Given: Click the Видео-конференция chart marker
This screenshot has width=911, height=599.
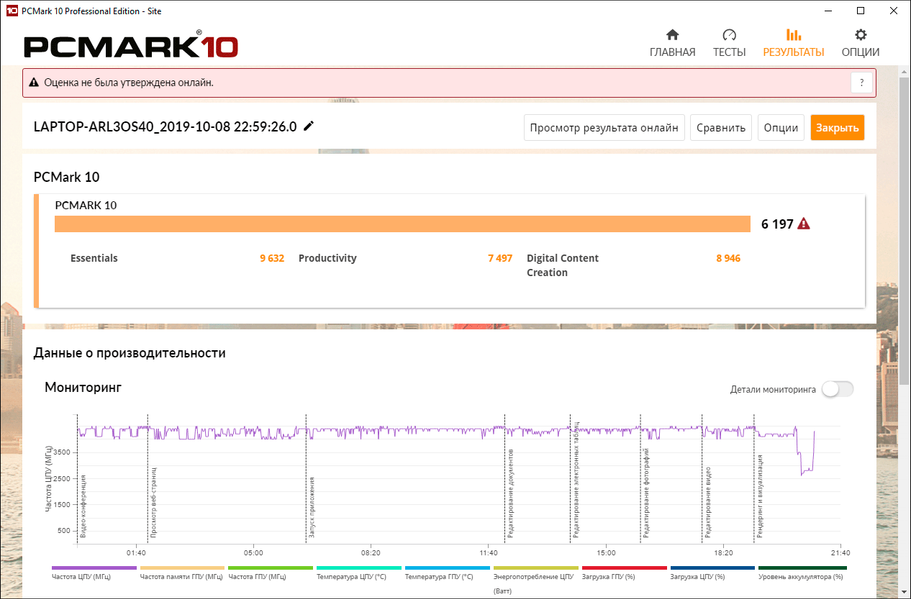Looking at the screenshot, I should (x=83, y=506).
